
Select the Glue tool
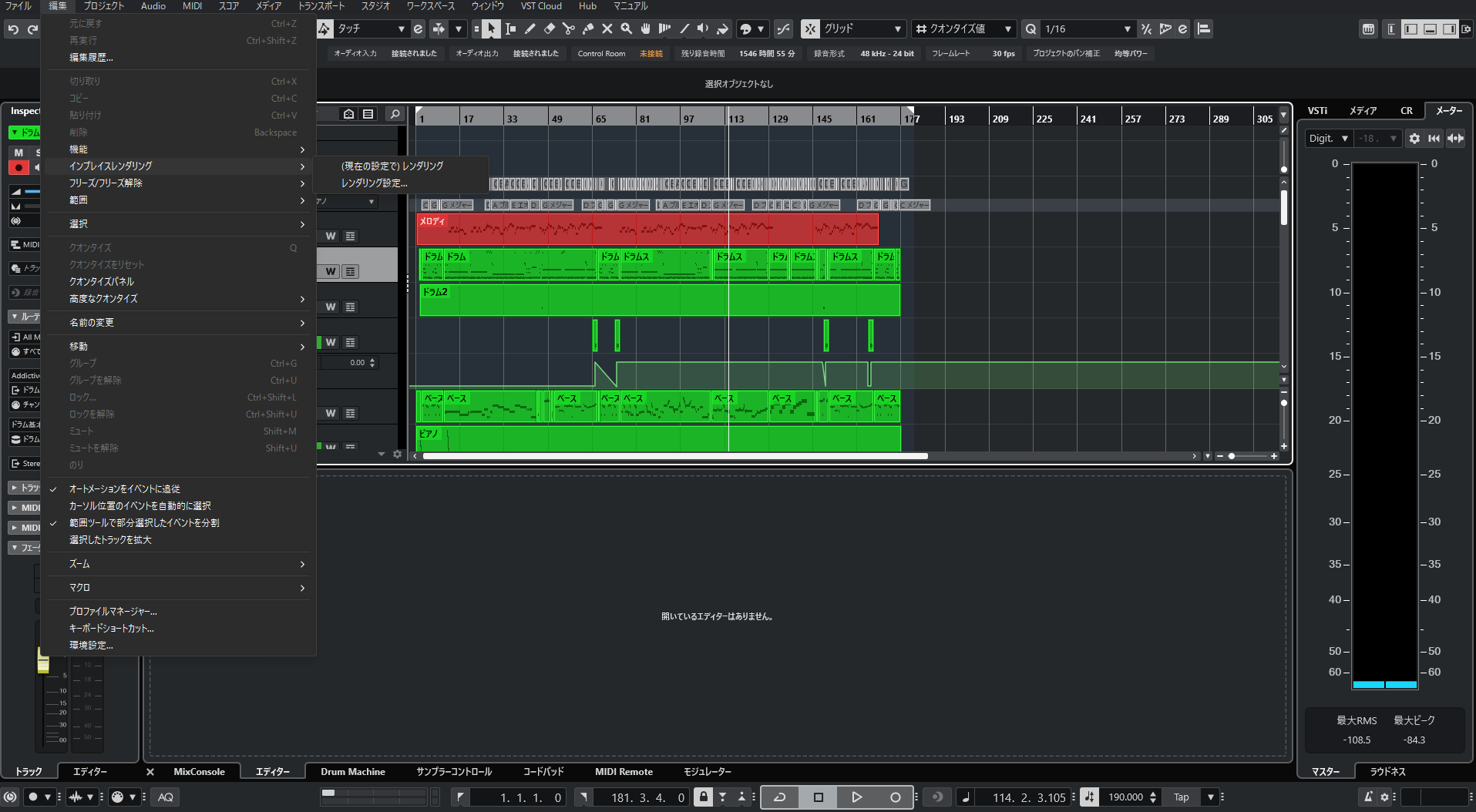pos(588,29)
